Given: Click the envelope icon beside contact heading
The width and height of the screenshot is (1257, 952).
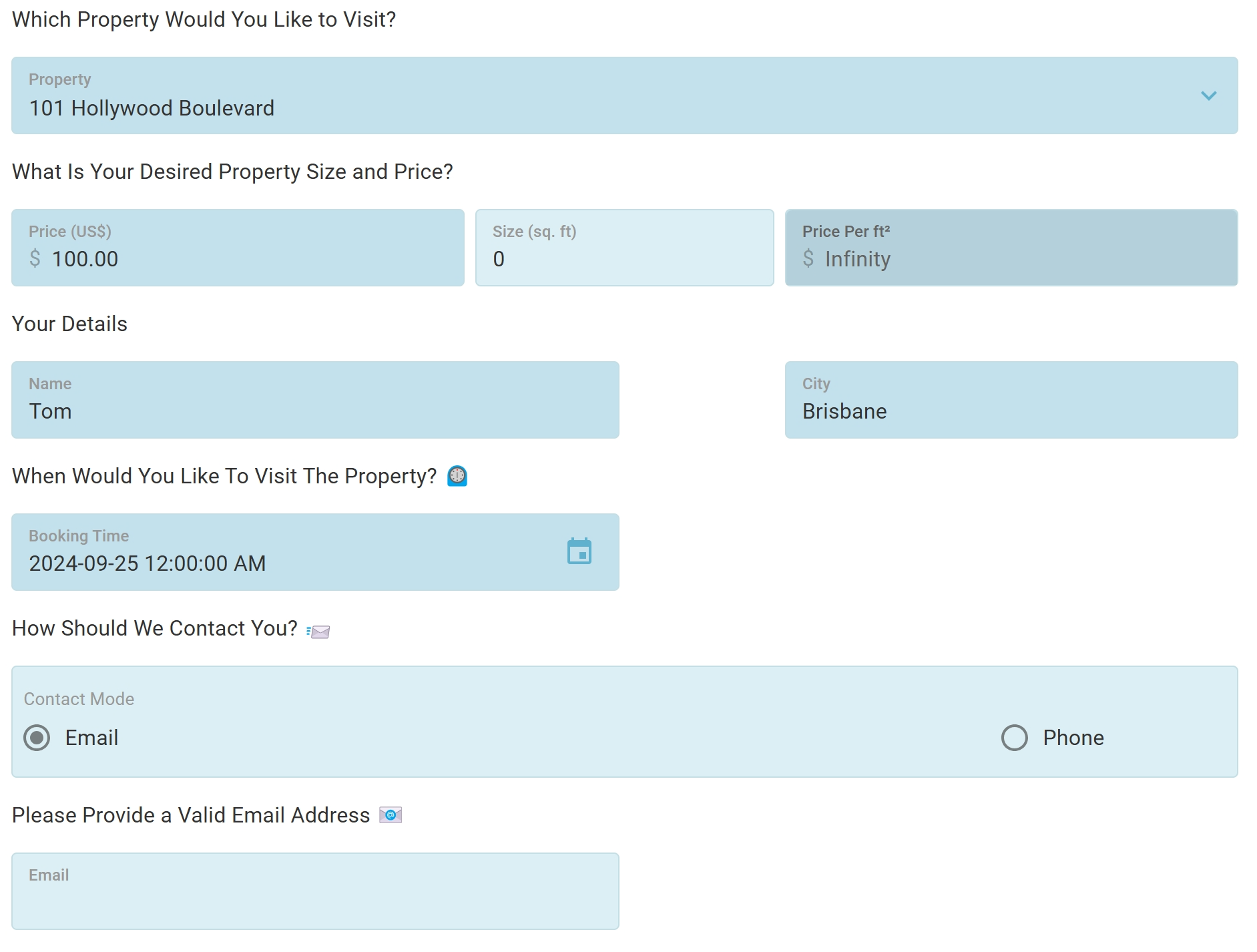Looking at the screenshot, I should pos(319,631).
